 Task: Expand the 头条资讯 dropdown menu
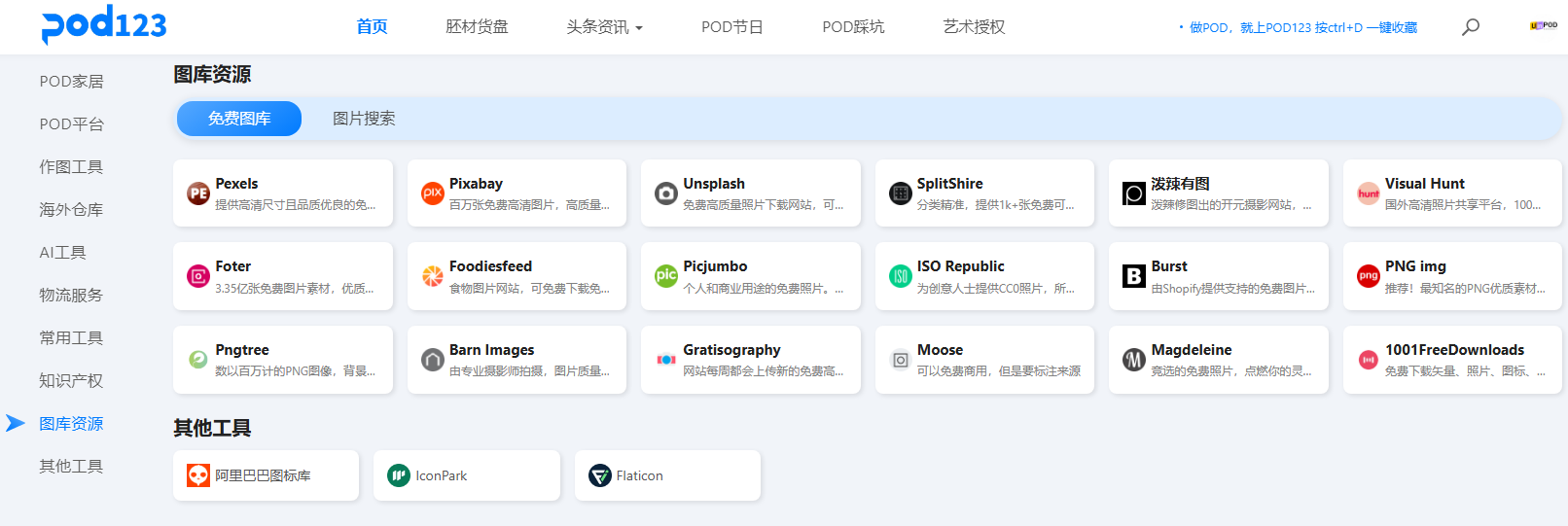pyautogui.click(x=604, y=27)
